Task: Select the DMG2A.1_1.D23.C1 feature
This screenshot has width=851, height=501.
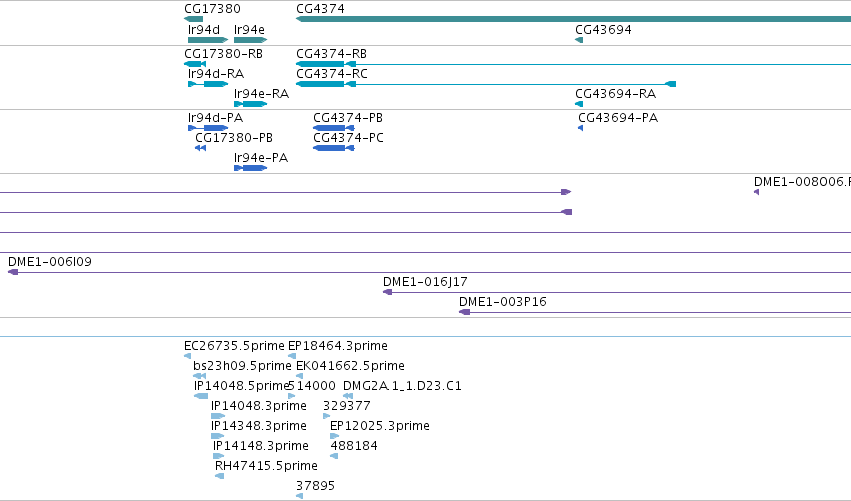Action: coord(348,396)
